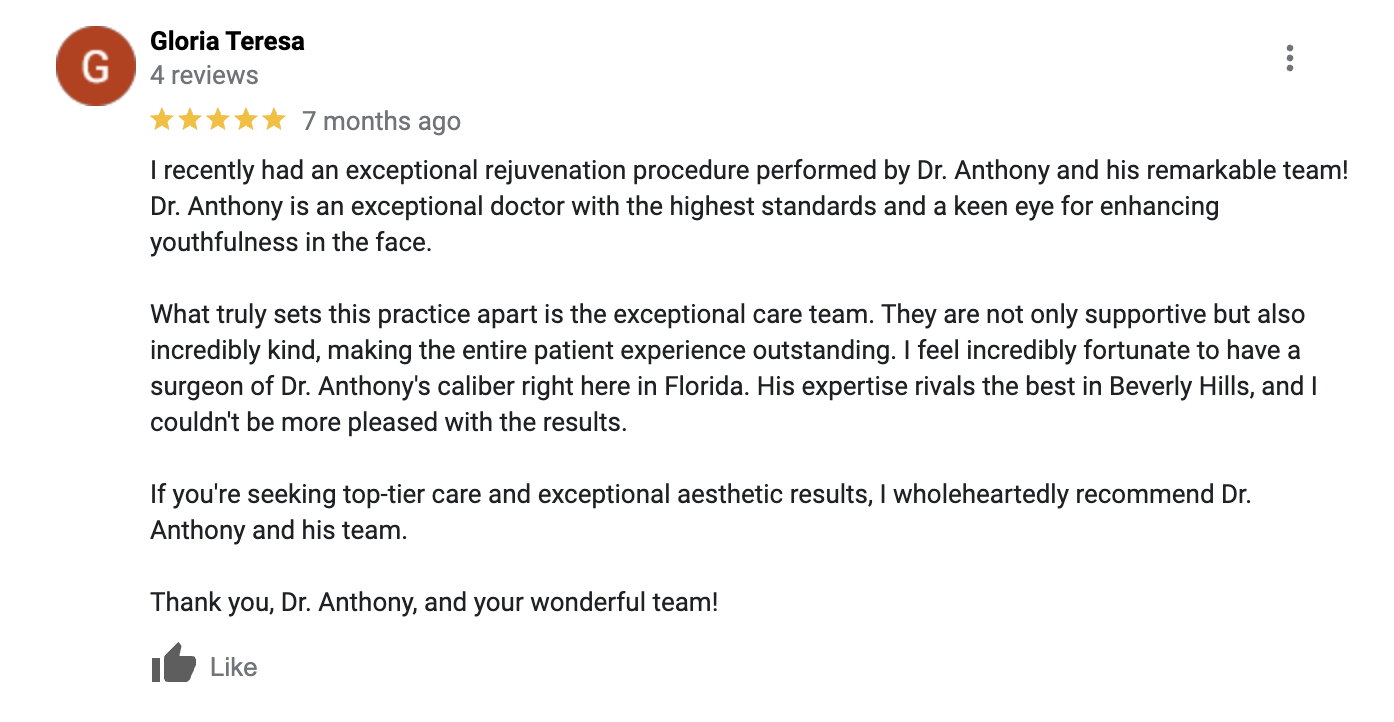This screenshot has height=722, width=1394.
Task: Open Gloria Teresa's reviewer profile name
Action: [x=227, y=41]
